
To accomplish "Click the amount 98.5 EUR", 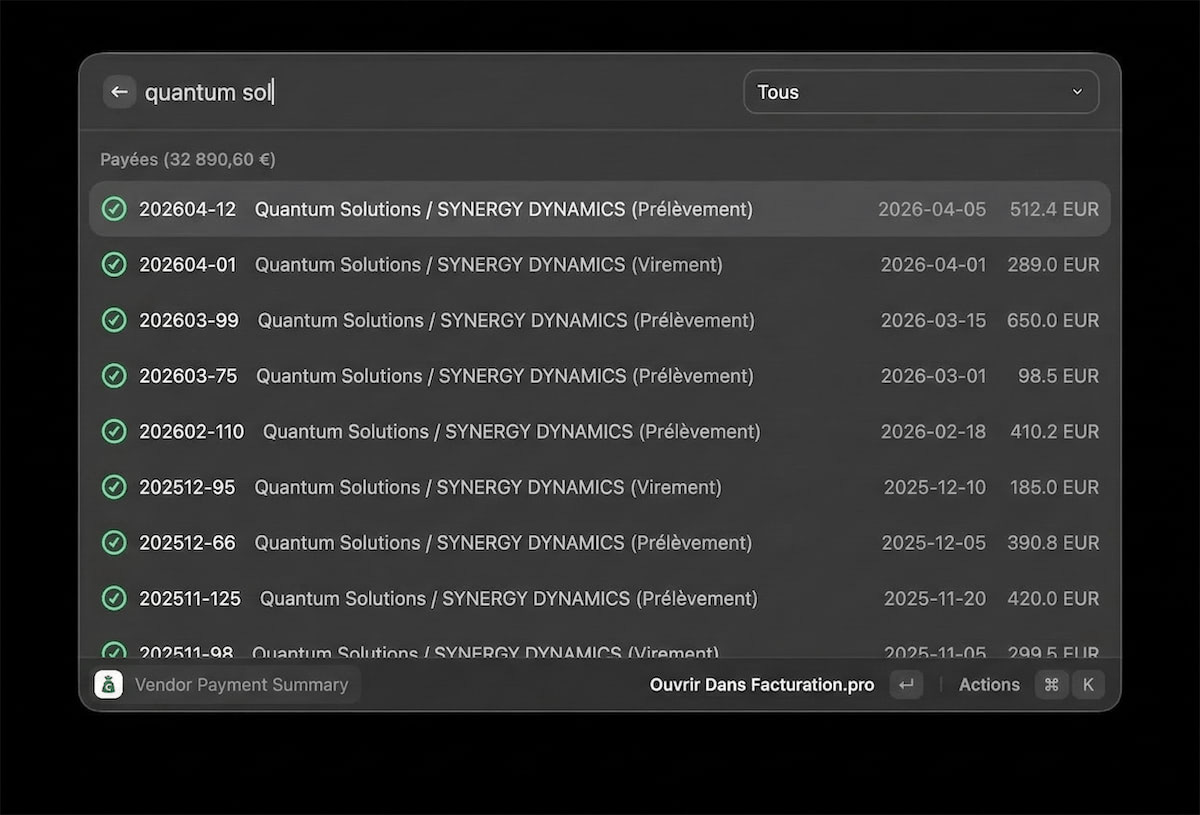I will [x=1059, y=376].
